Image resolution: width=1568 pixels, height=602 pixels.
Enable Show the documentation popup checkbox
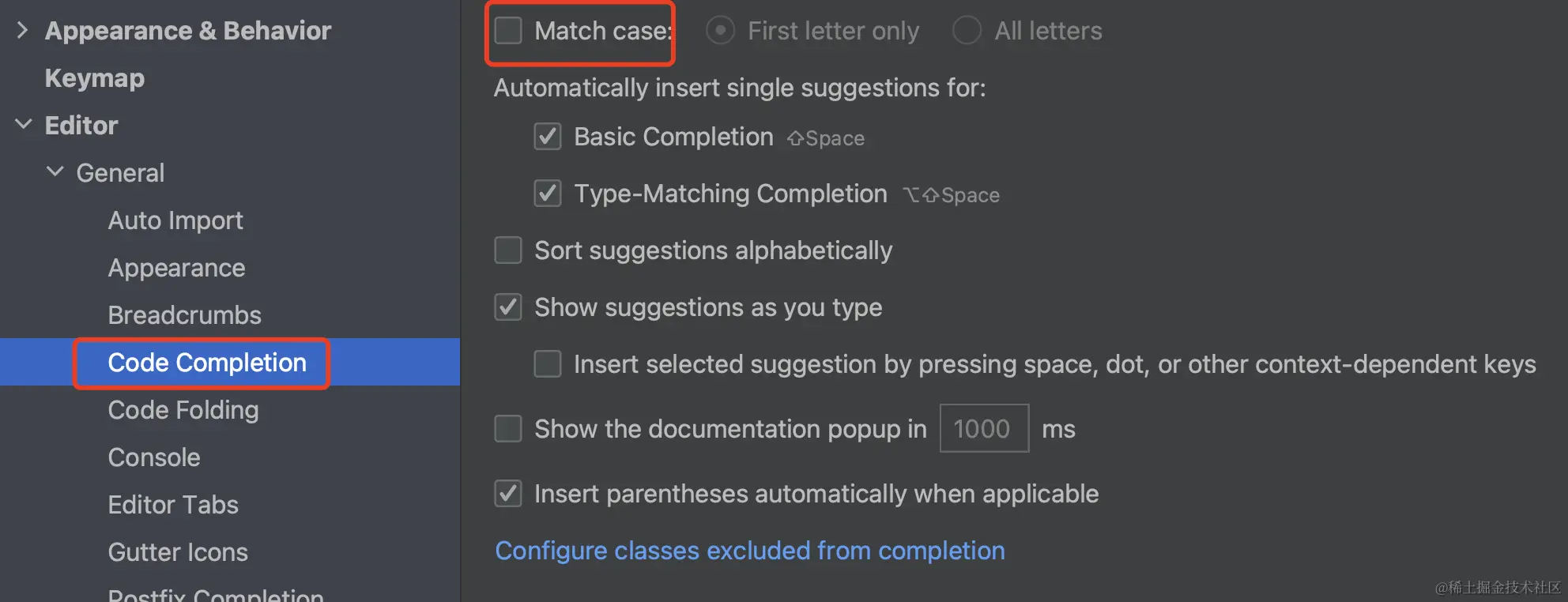[x=508, y=429]
